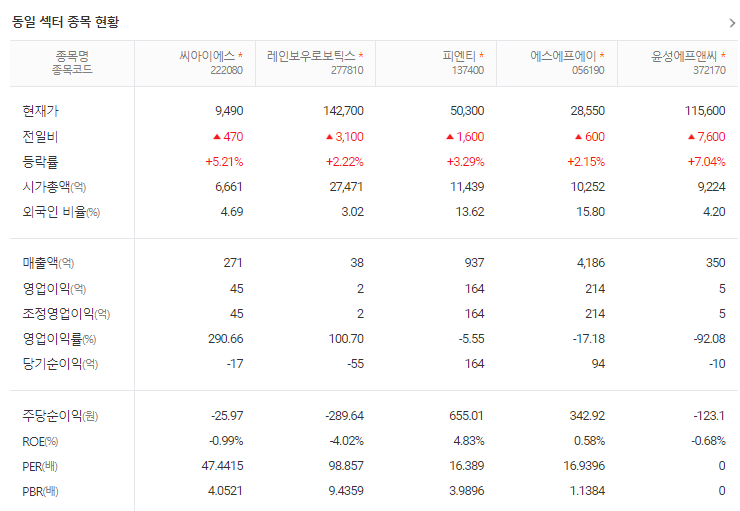
Task: Click current price 142,700
Action: click(x=343, y=111)
